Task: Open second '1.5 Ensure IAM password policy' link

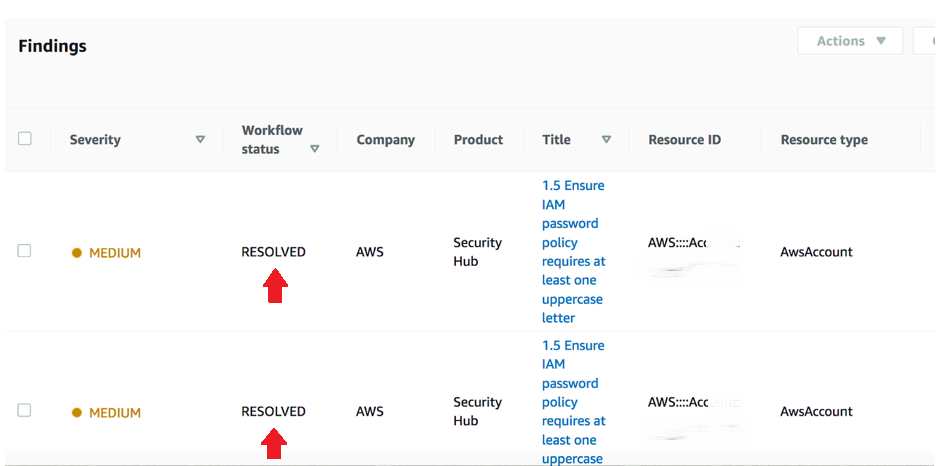Action: point(574,402)
